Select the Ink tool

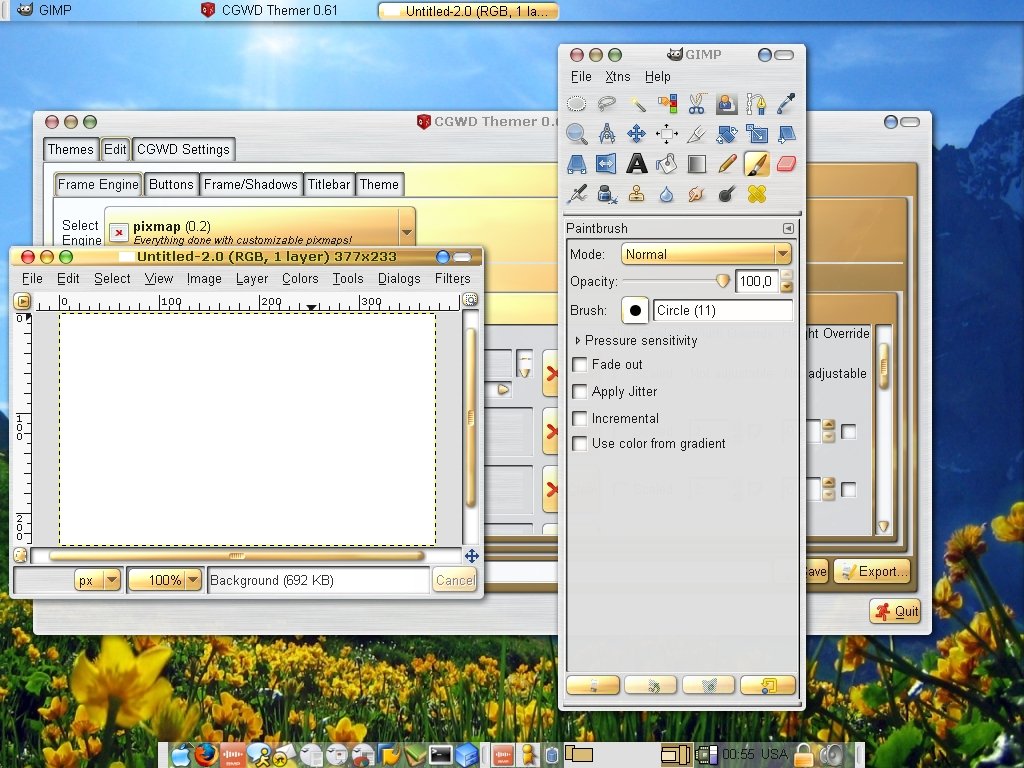[607, 194]
